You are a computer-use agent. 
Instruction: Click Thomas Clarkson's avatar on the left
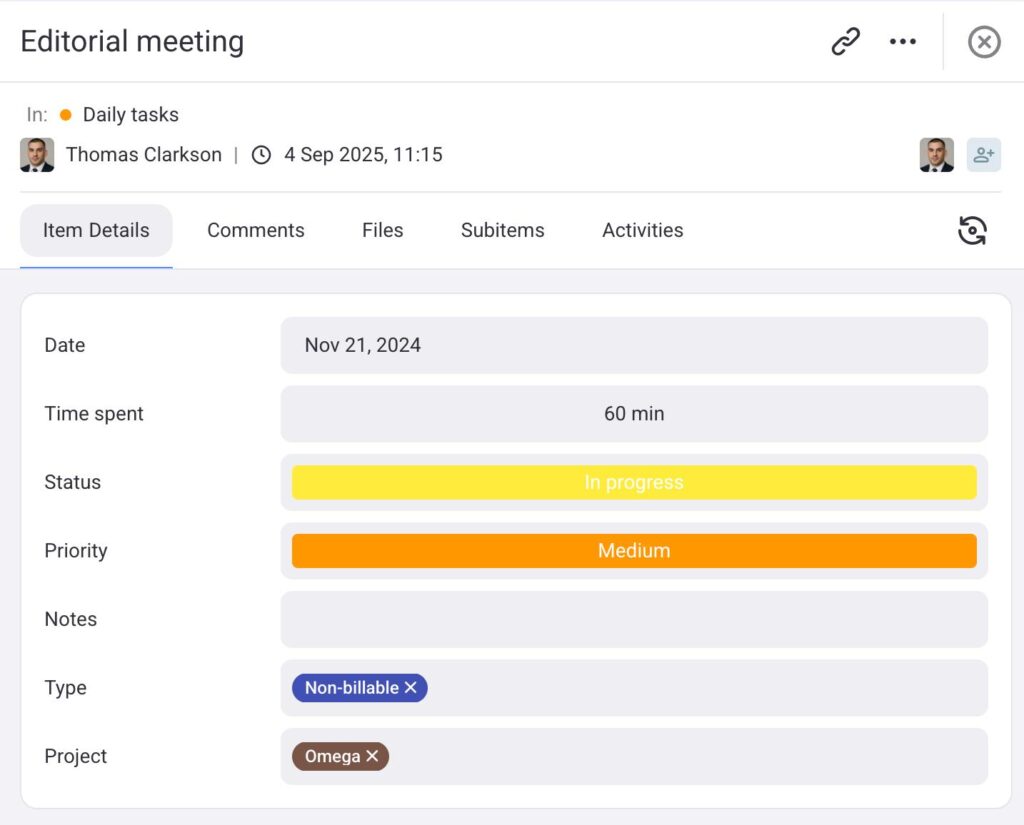pyautogui.click(x=37, y=155)
